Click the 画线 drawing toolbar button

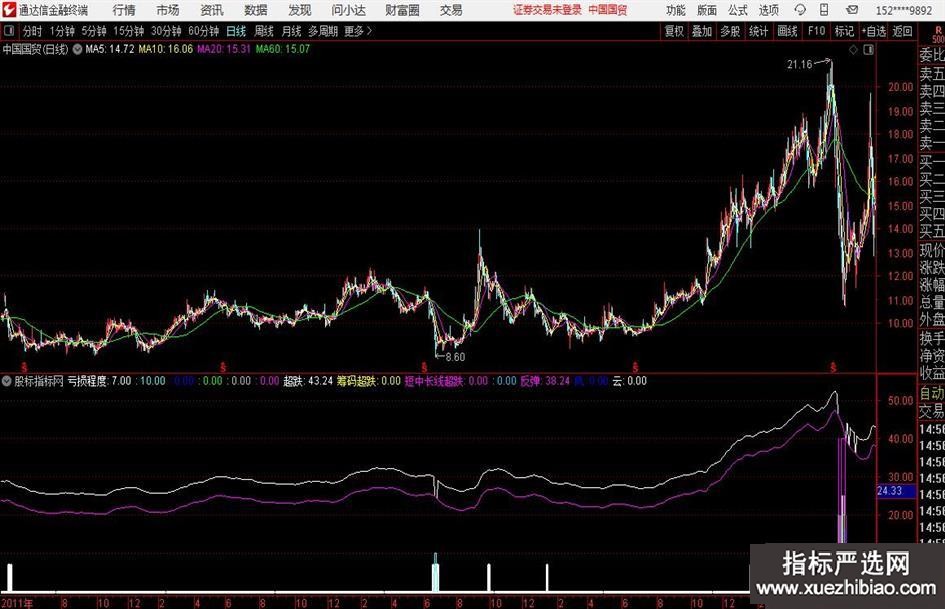[787, 31]
